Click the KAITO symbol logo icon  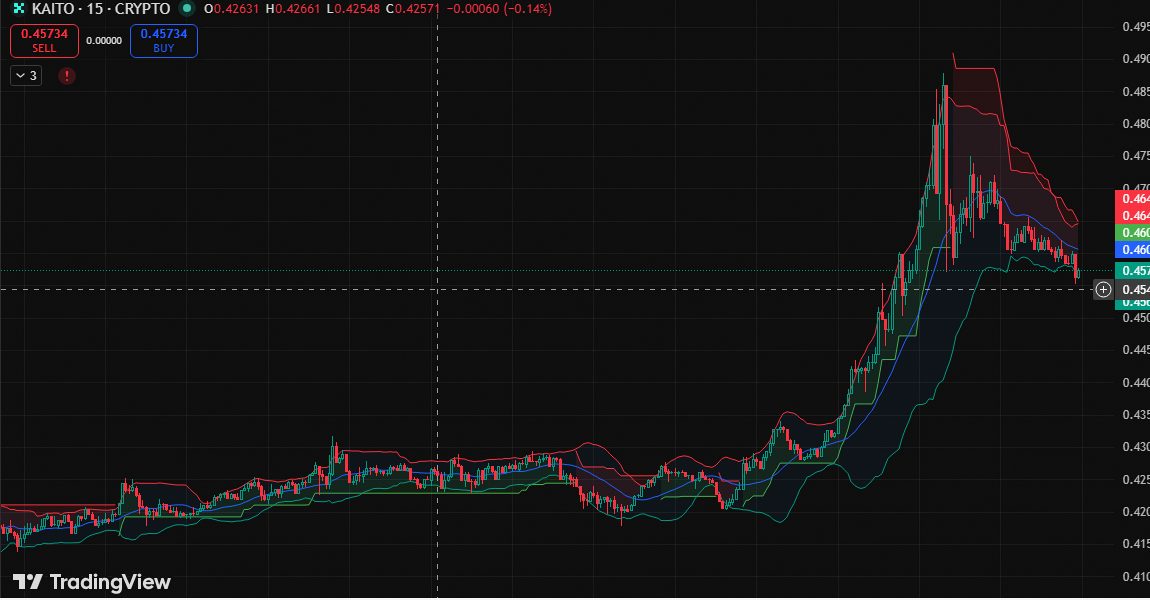coord(19,9)
